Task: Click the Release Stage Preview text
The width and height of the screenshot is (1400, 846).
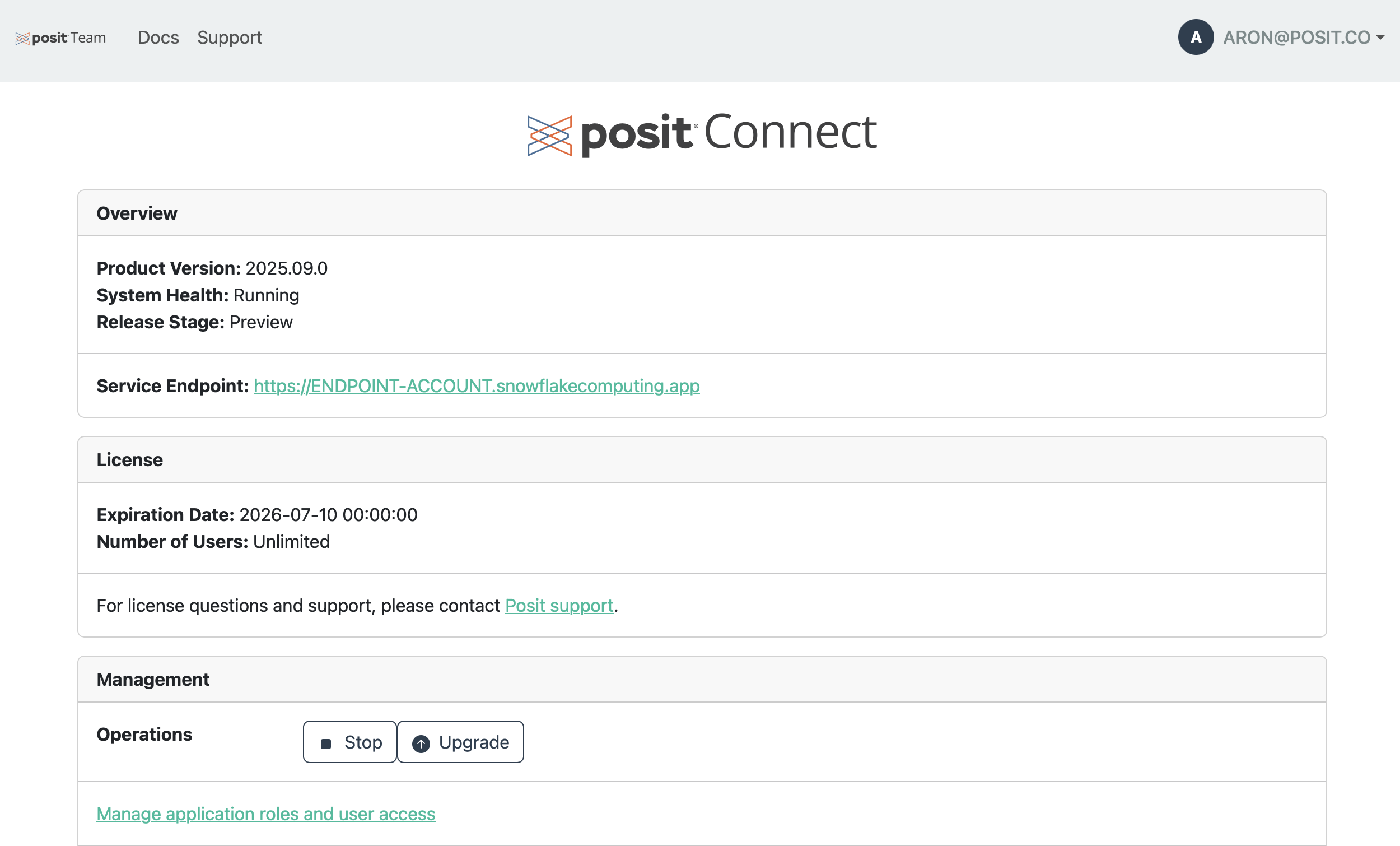Action: (x=261, y=322)
